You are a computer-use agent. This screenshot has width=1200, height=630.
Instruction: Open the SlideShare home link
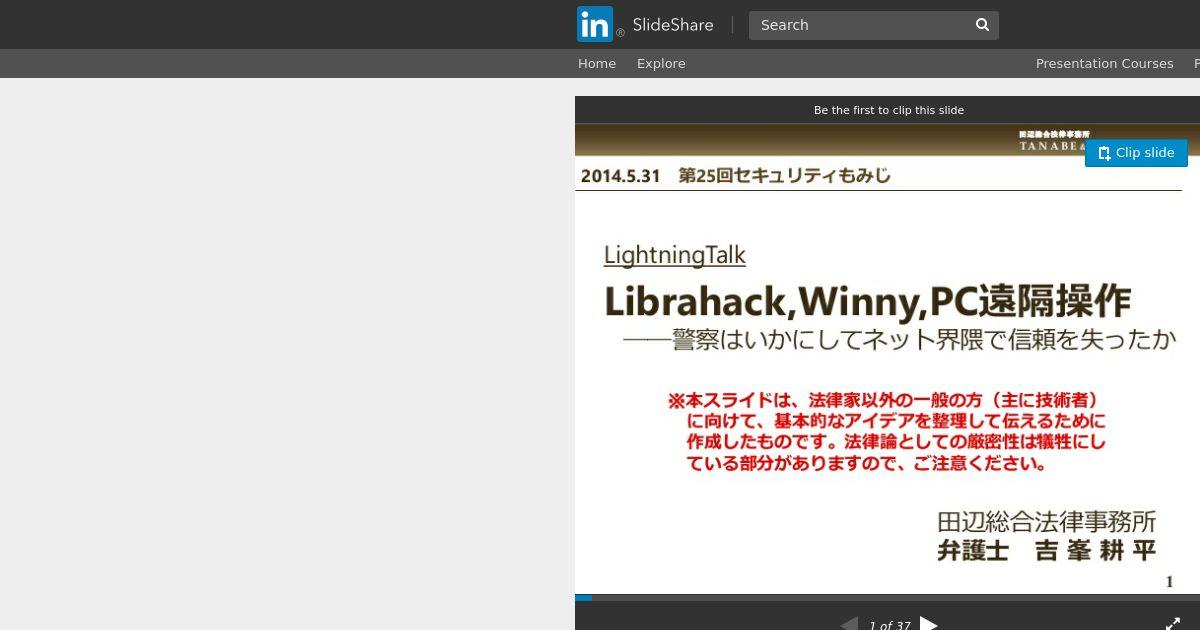point(673,25)
